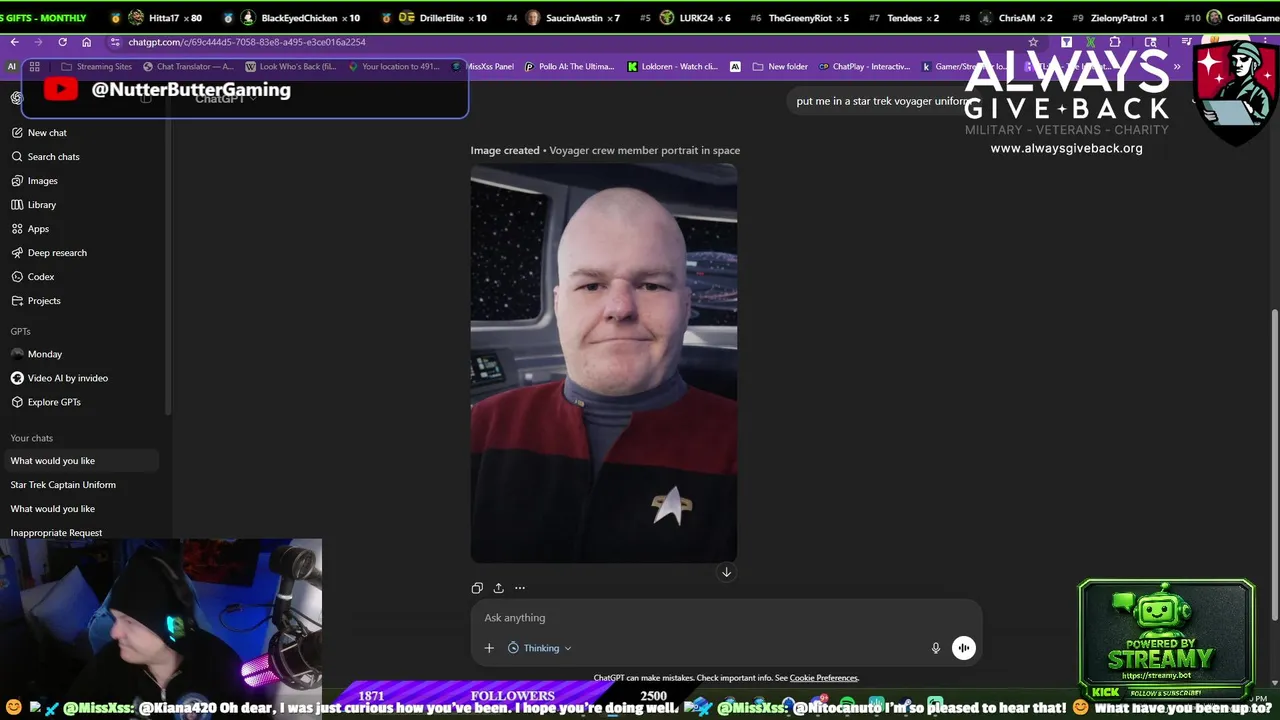Jump to latest message with the down arrow
Screen dimensions: 1280x720
[727, 572]
